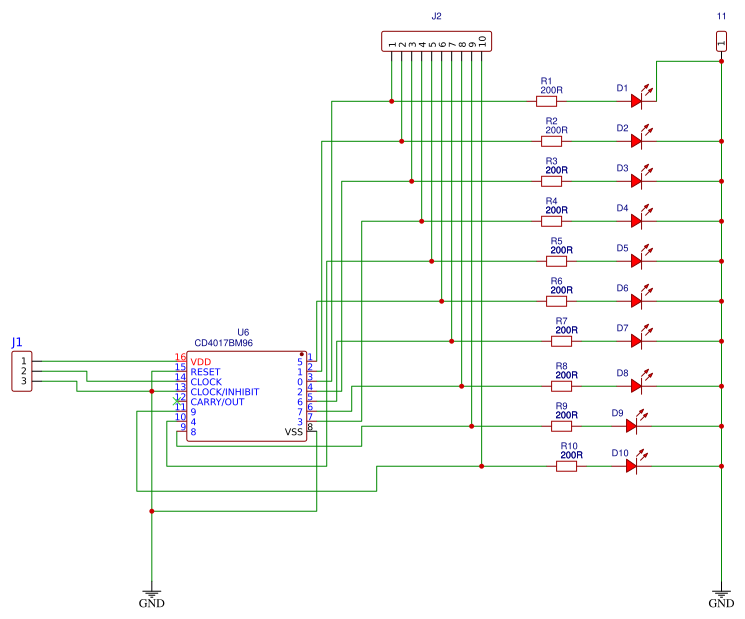This screenshot has width=745, height=619.
Task: Select the R5 resistor symbol
Action: [x=556, y=261]
